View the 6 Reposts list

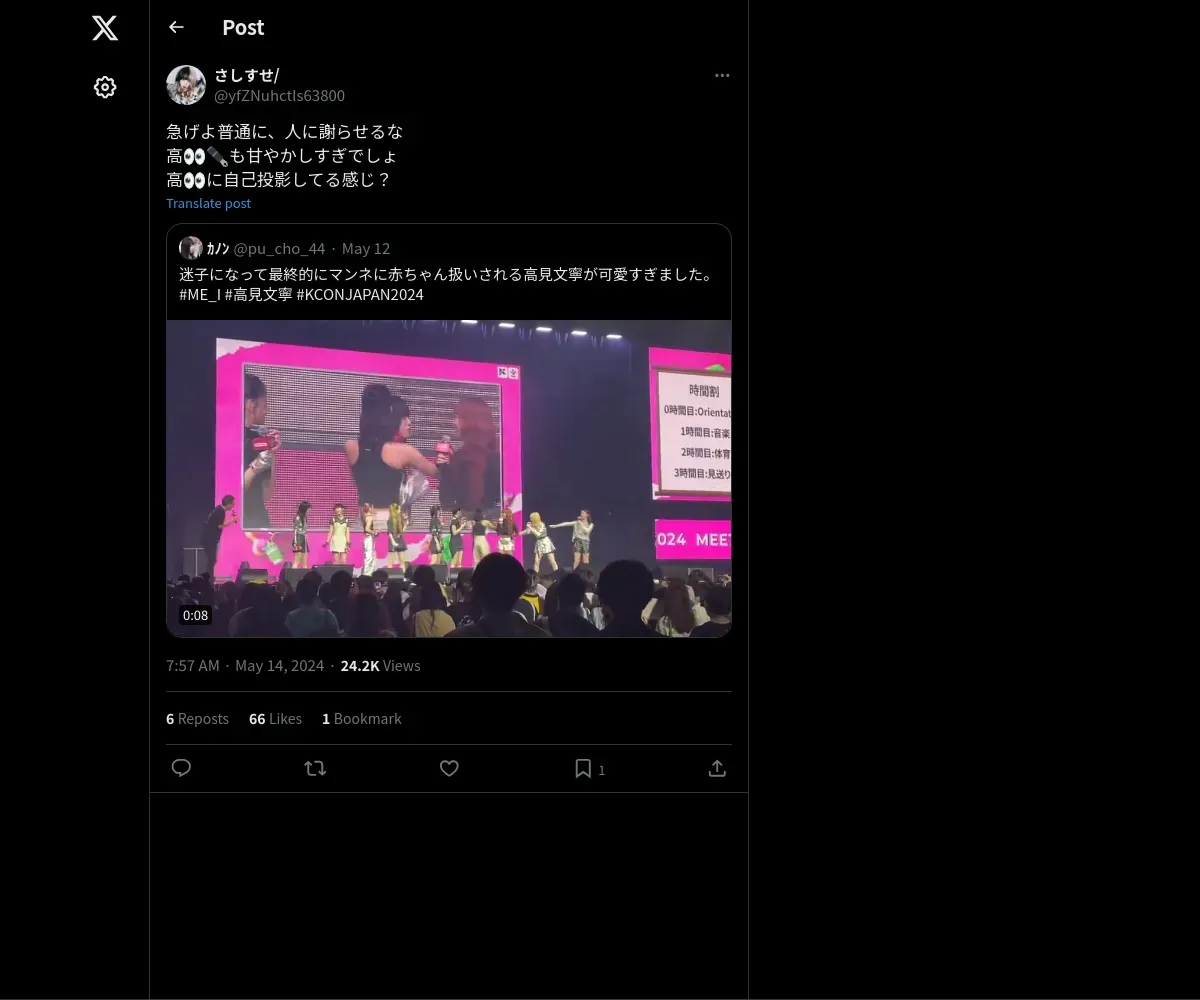point(197,719)
